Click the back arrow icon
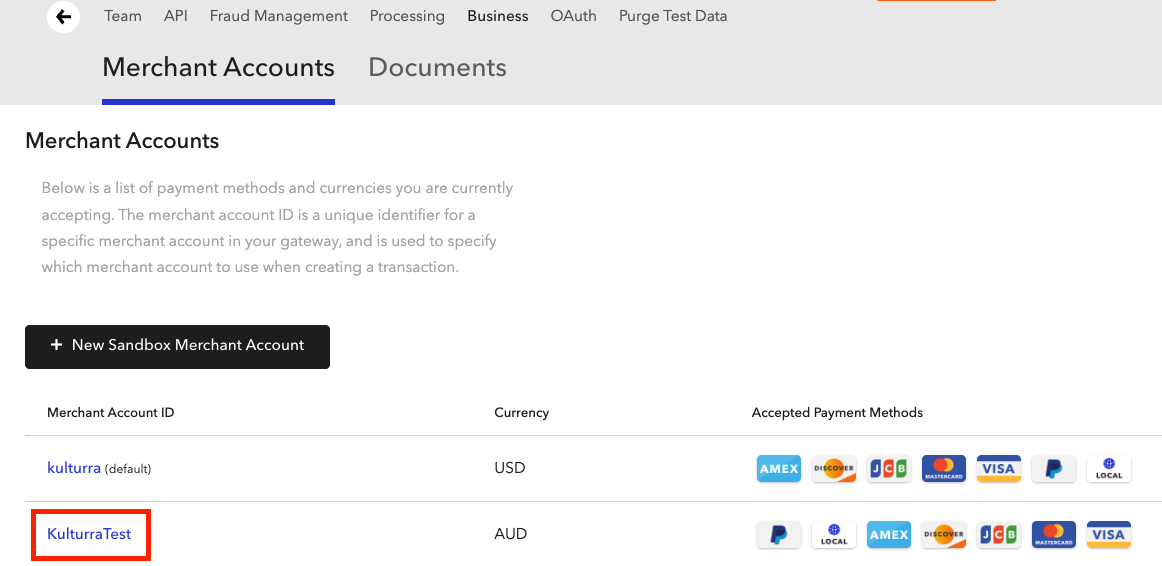 click(64, 17)
